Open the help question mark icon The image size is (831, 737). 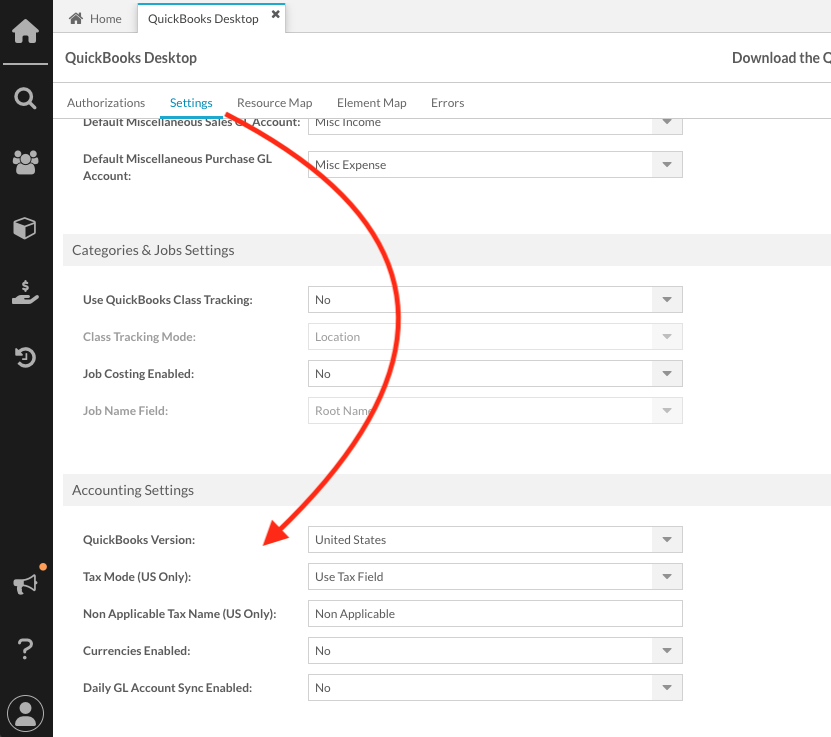pyautogui.click(x=25, y=649)
